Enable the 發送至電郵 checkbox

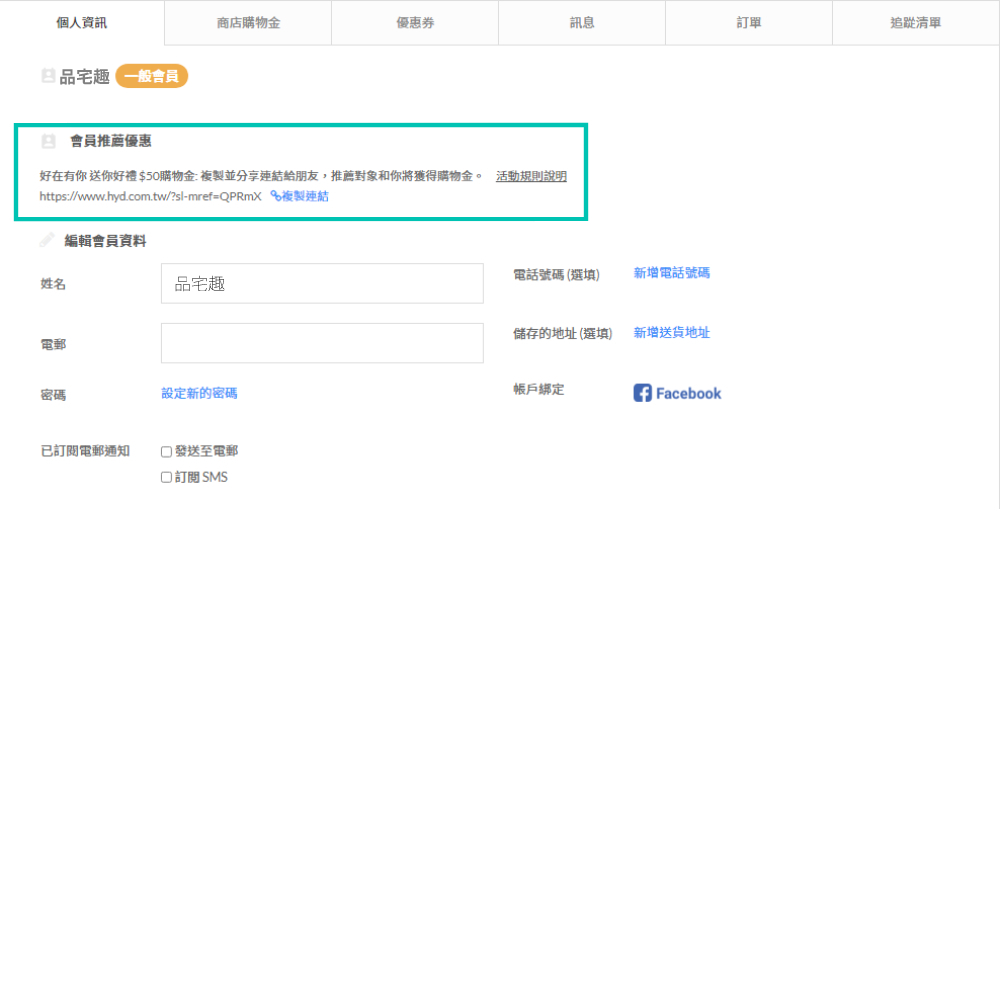pyautogui.click(x=167, y=452)
